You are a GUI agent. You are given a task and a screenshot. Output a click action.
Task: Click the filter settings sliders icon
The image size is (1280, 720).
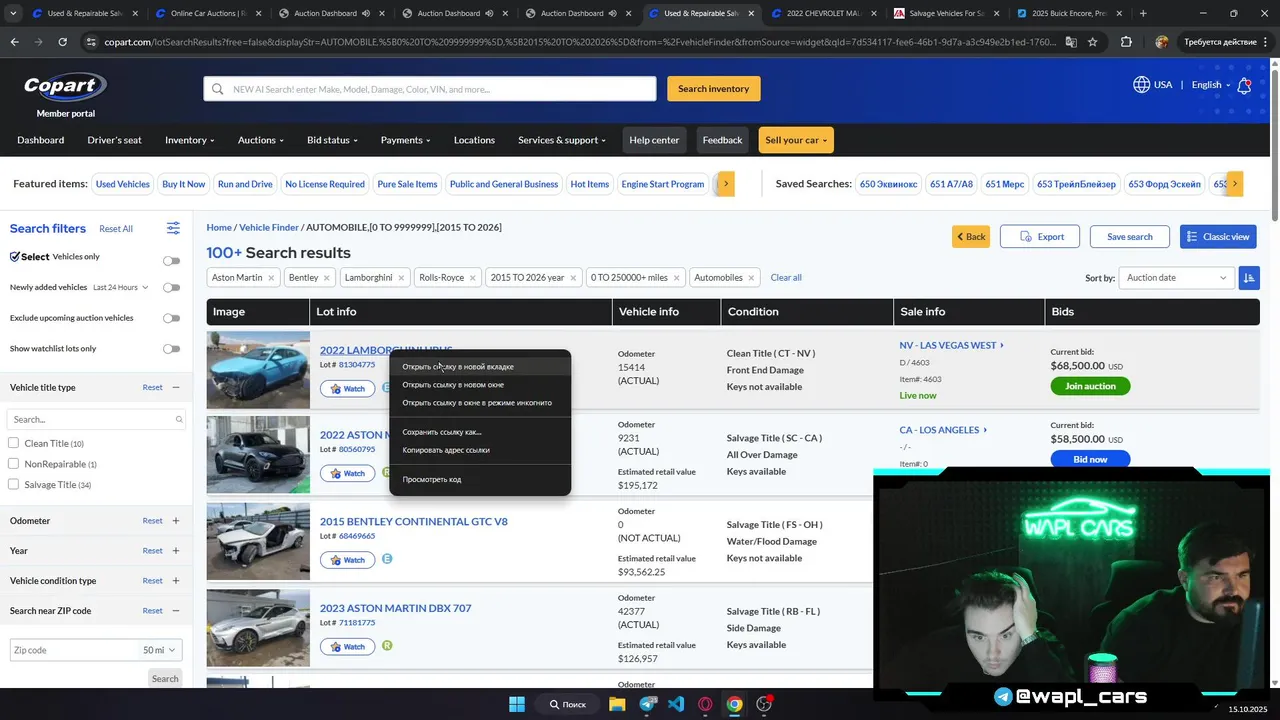pos(173,228)
